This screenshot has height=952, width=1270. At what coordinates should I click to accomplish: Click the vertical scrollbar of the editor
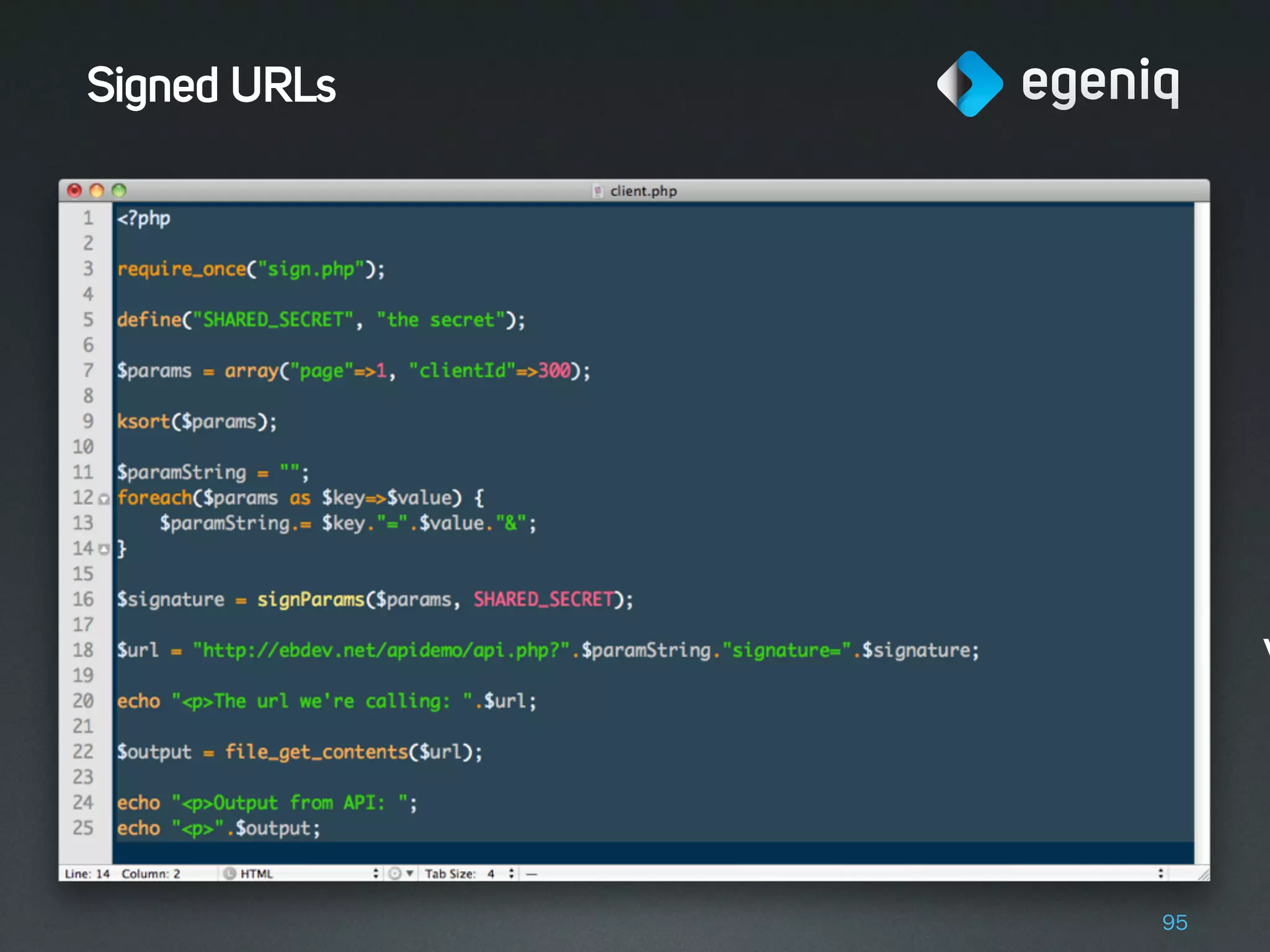click(1202, 533)
